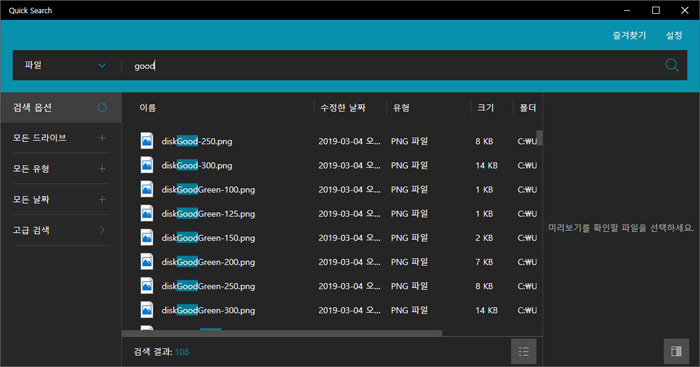The height and width of the screenshot is (367, 700).
Task: Click icon of diskGoodGreen-150.png
Action: click(147, 237)
